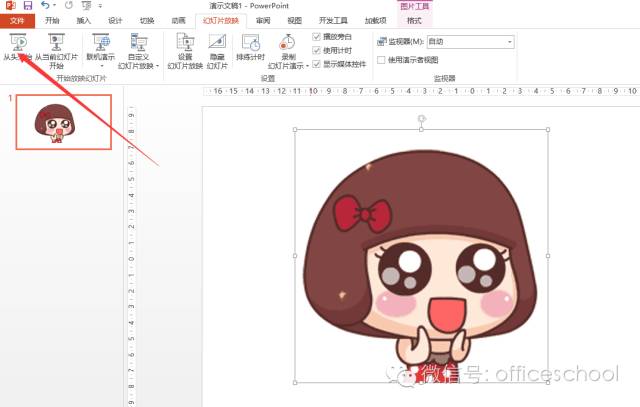Expand Custom Slide Show dropdown arrow
The height and width of the screenshot is (407, 640).
point(157,66)
